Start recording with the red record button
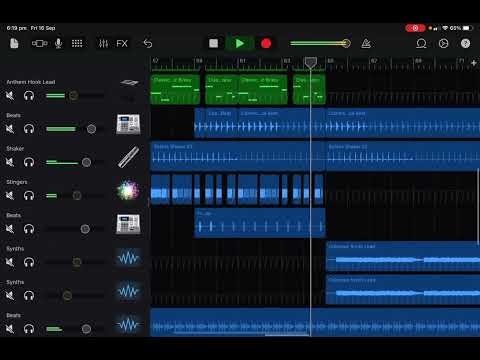Screen dimensions: 480x360 [x=266, y=44]
